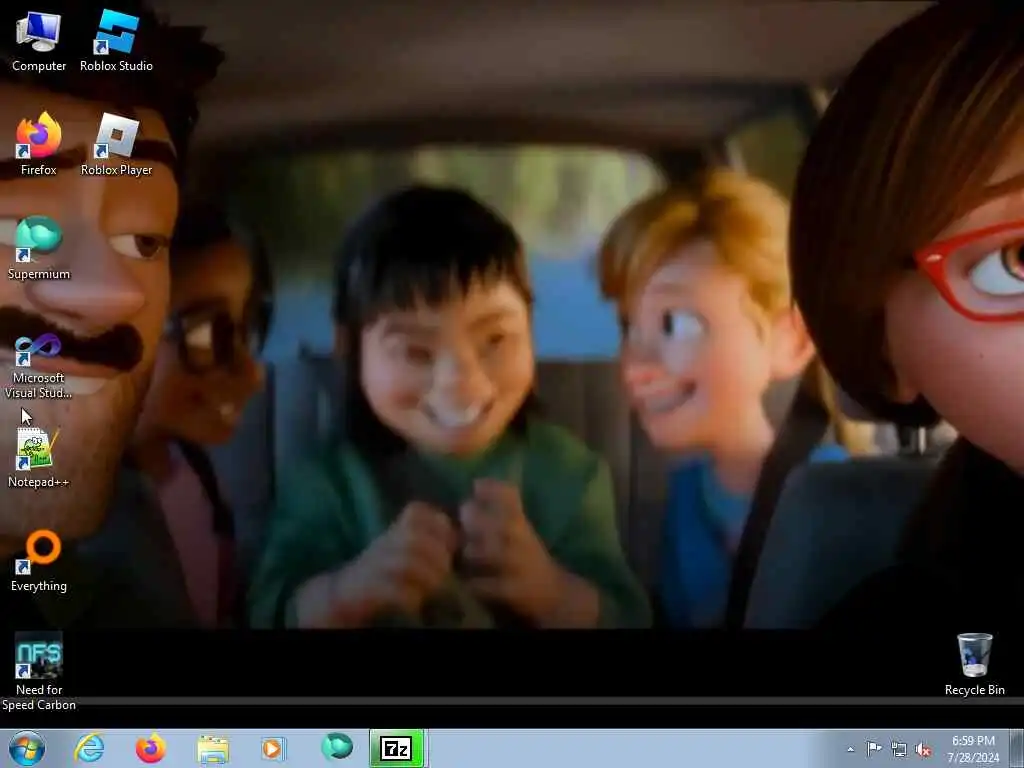Select the Recycle Bin icon

click(974, 665)
